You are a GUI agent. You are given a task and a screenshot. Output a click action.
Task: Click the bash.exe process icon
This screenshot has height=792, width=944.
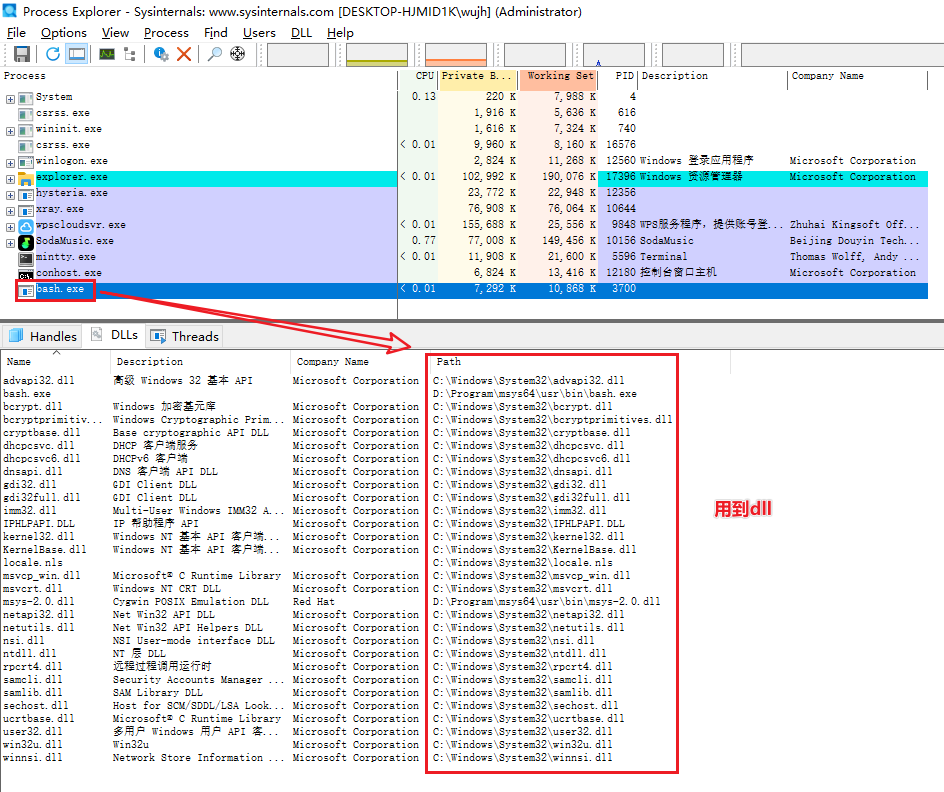coord(25,290)
